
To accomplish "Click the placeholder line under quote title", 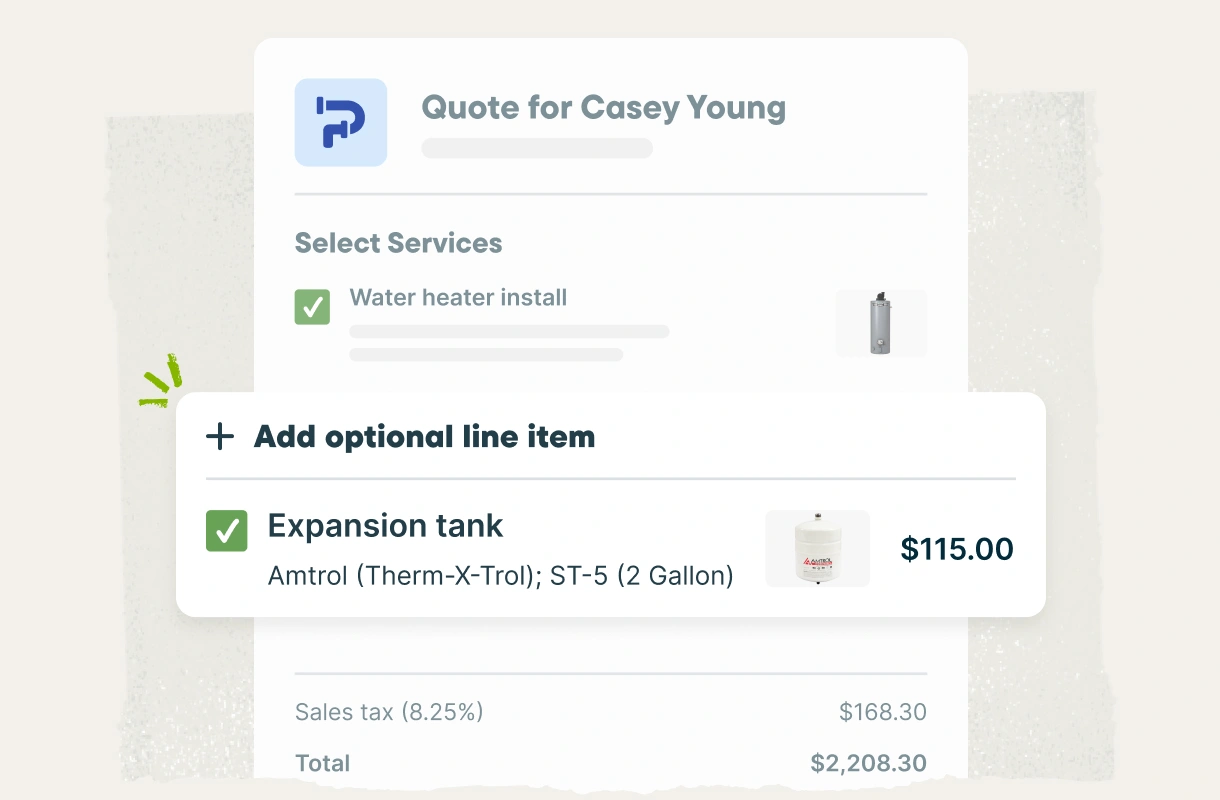I will (537, 148).
